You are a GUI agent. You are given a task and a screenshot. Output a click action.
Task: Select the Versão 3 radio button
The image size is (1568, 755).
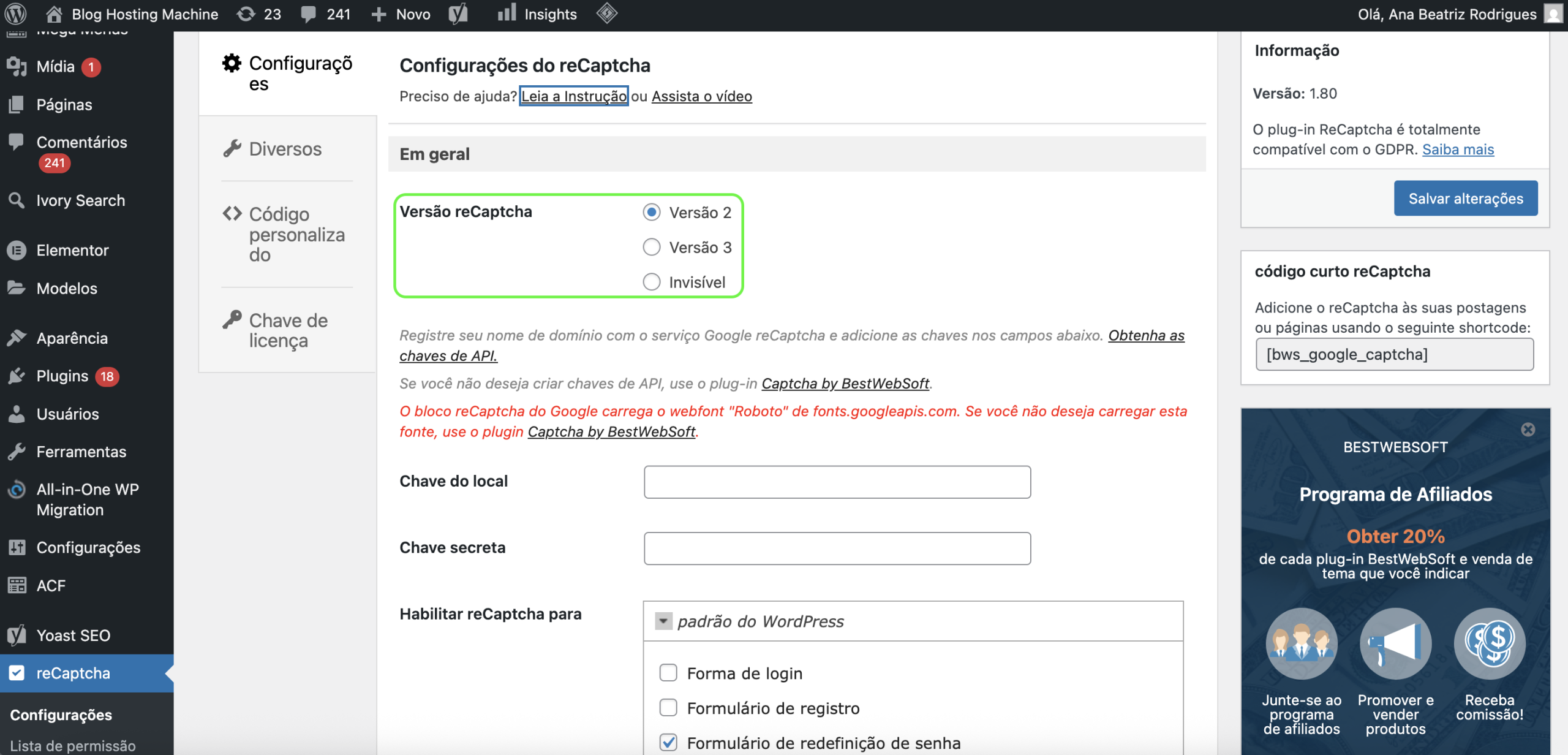point(652,247)
